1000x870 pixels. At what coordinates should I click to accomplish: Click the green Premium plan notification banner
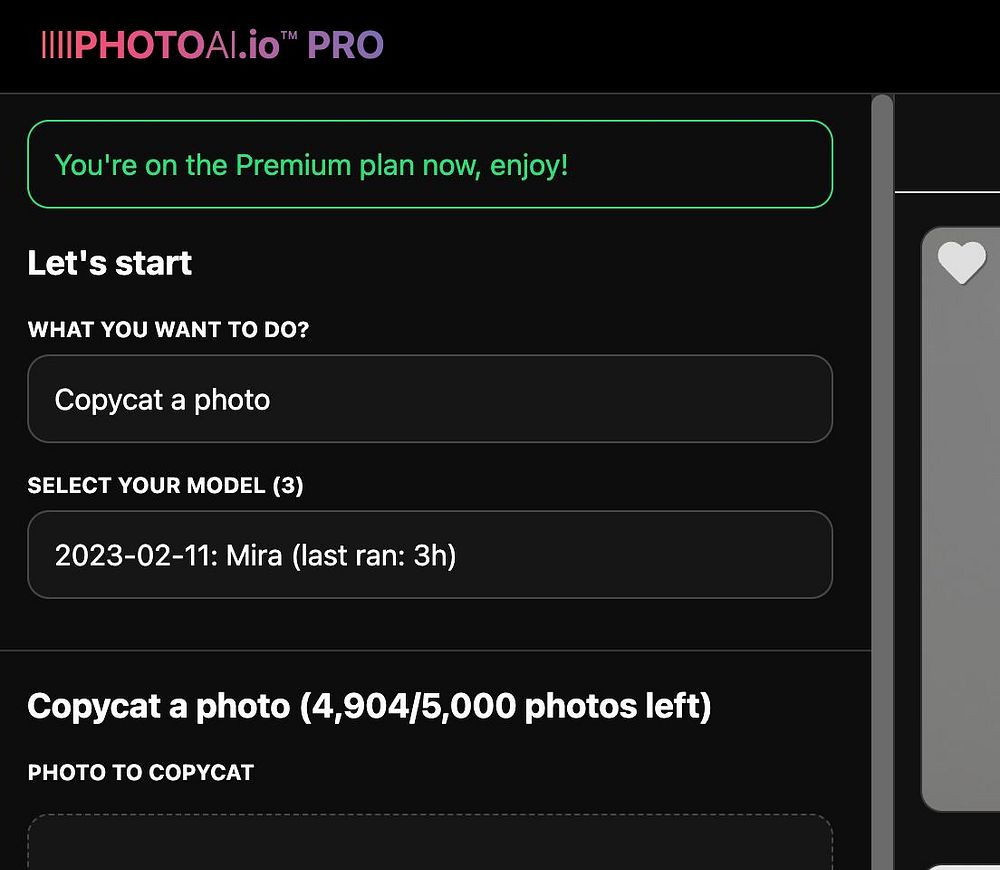[x=430, y=164]
